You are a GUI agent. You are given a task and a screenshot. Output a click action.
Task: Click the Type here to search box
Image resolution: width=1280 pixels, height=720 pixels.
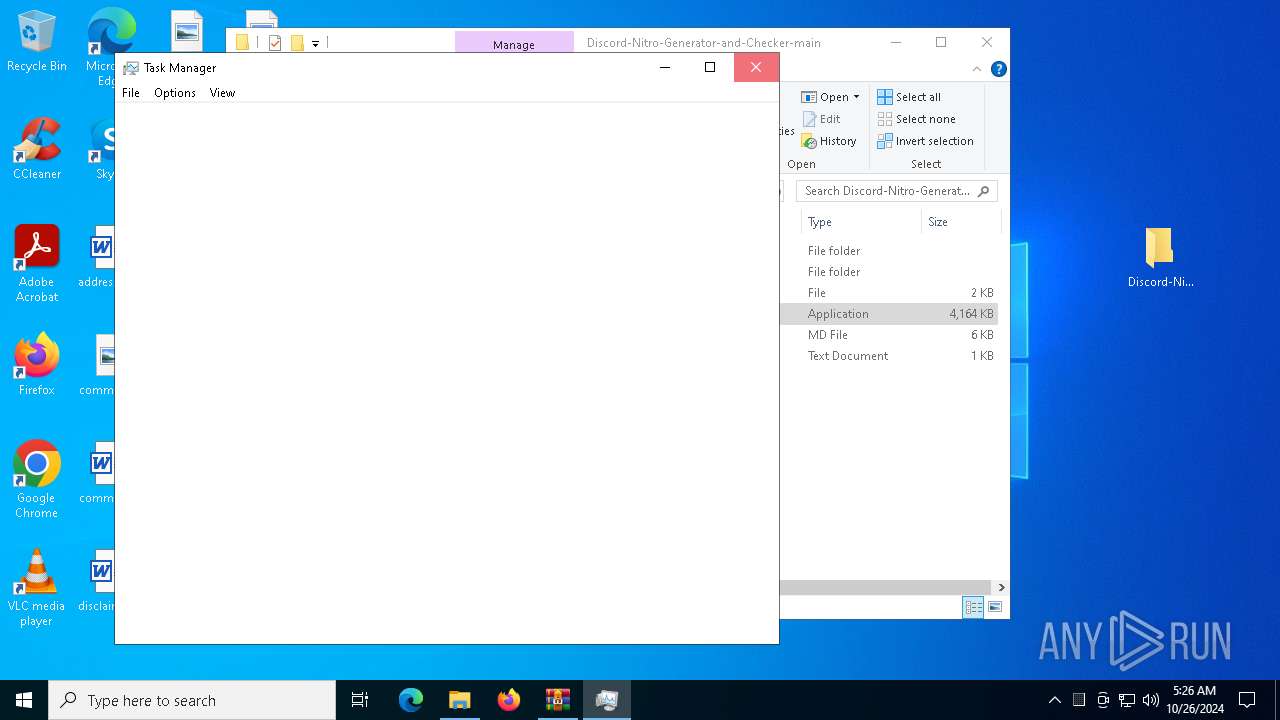(x=192, y=700)
